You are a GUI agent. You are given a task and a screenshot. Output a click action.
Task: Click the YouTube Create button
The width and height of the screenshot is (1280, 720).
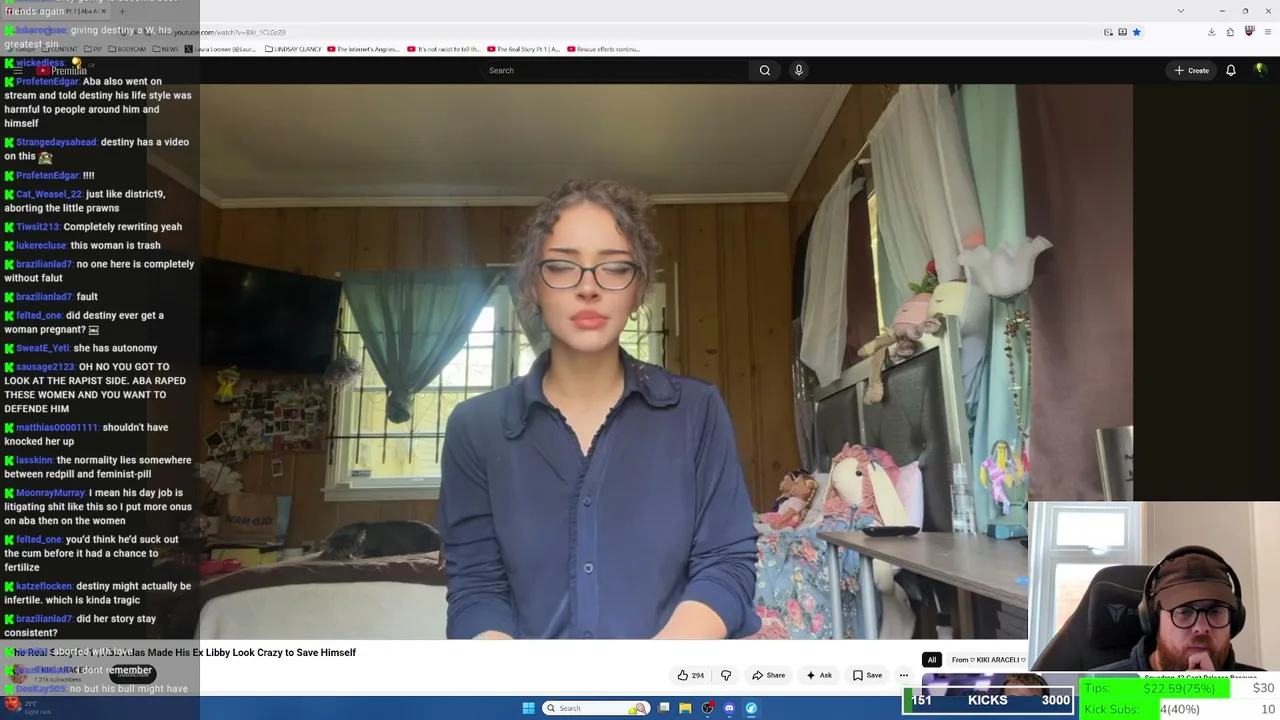click(x=1192, y=70)
